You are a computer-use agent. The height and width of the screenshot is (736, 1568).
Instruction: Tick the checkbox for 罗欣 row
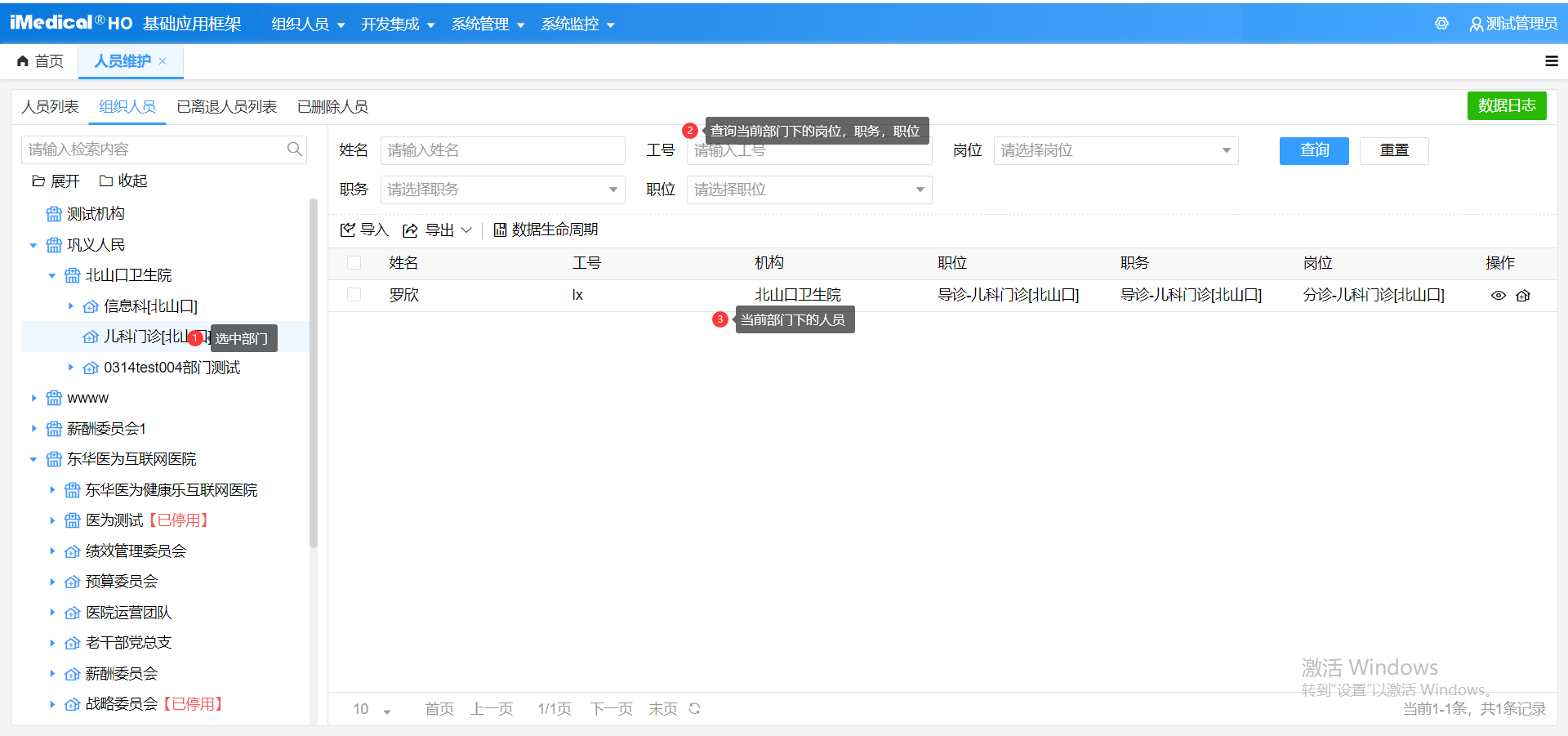point(354,295)
